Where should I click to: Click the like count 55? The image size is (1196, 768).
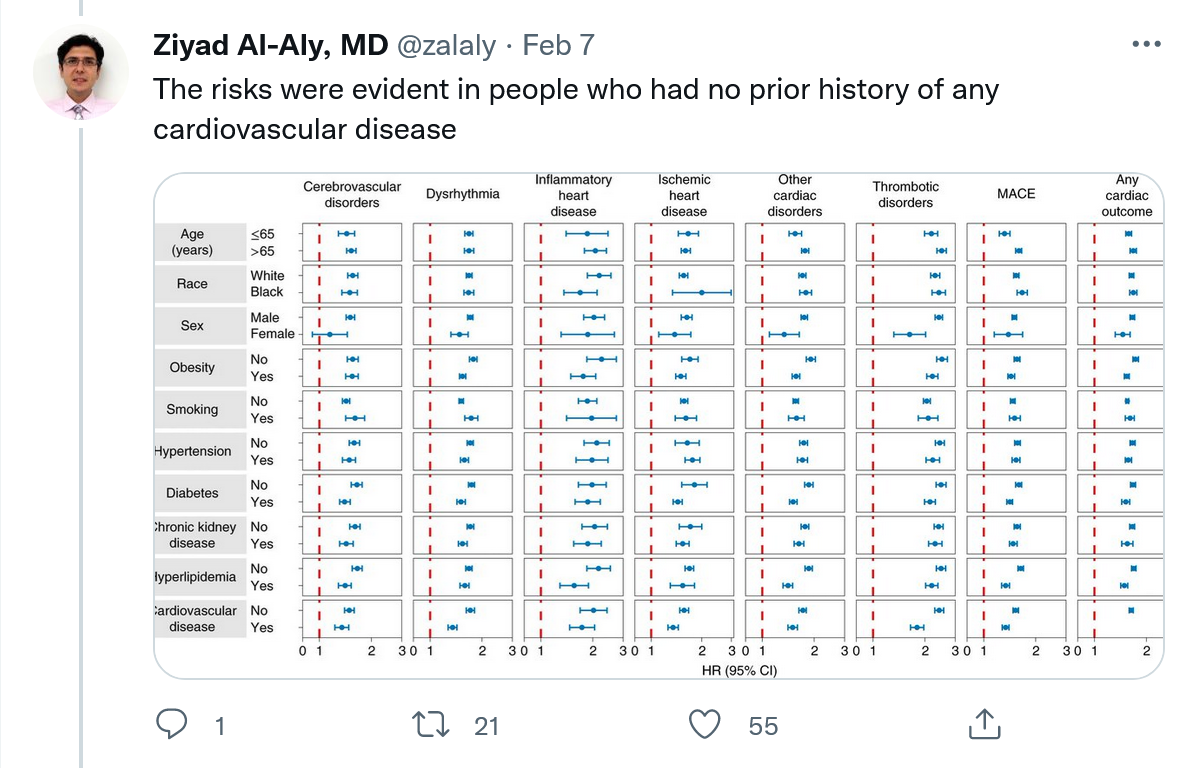click(763, 726)
